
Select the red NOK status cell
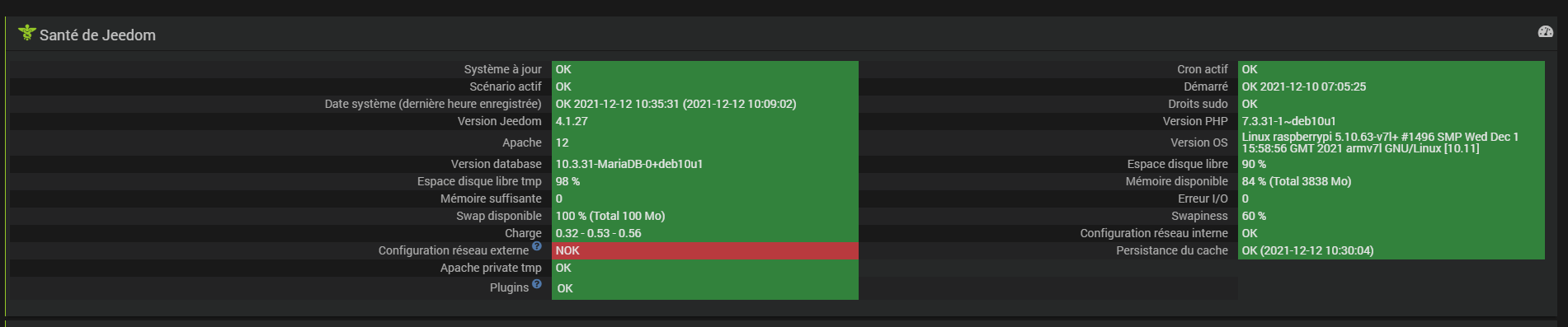coord(705,250)
